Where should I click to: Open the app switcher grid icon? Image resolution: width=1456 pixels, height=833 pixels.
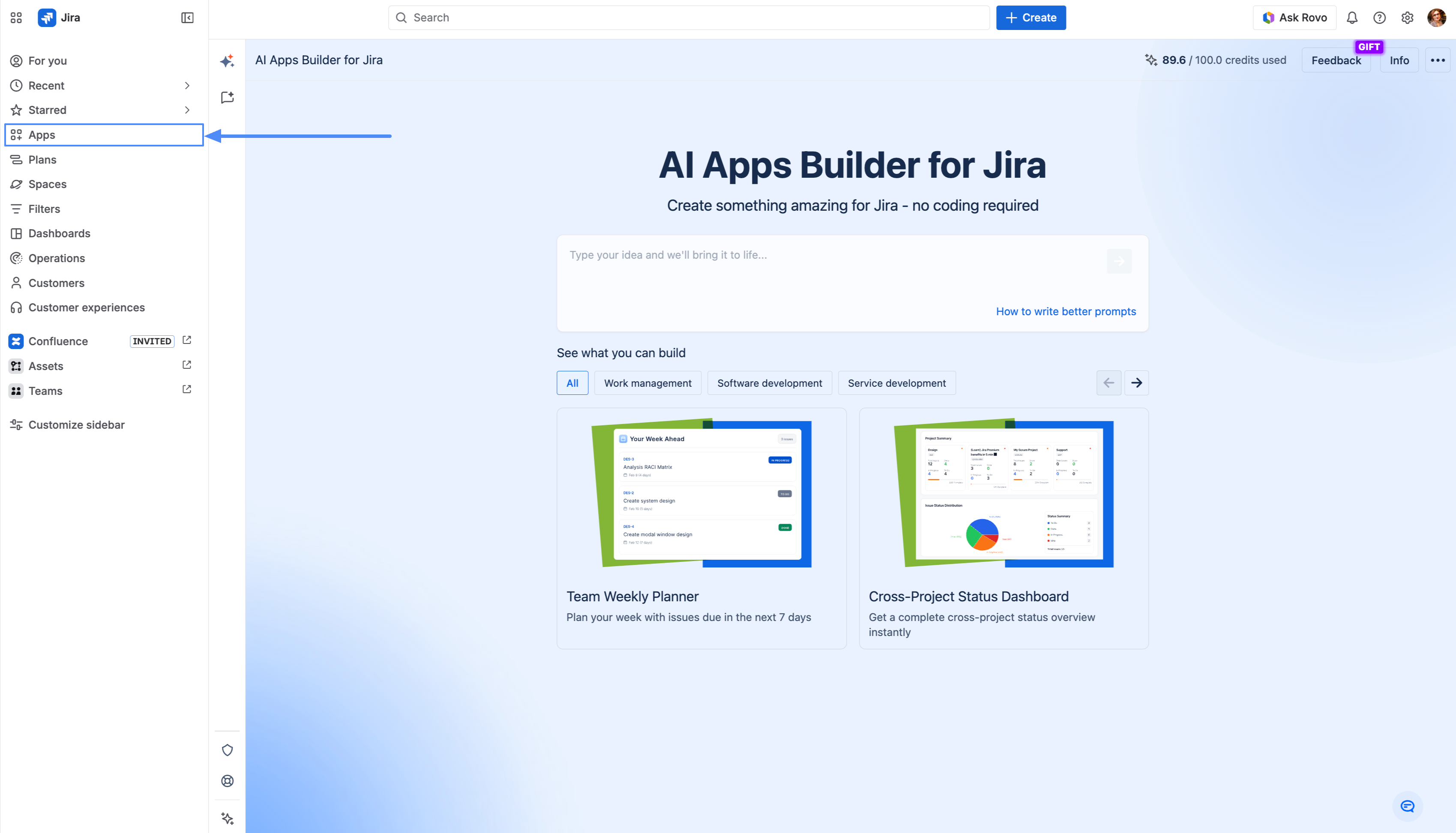pos(16,18)
